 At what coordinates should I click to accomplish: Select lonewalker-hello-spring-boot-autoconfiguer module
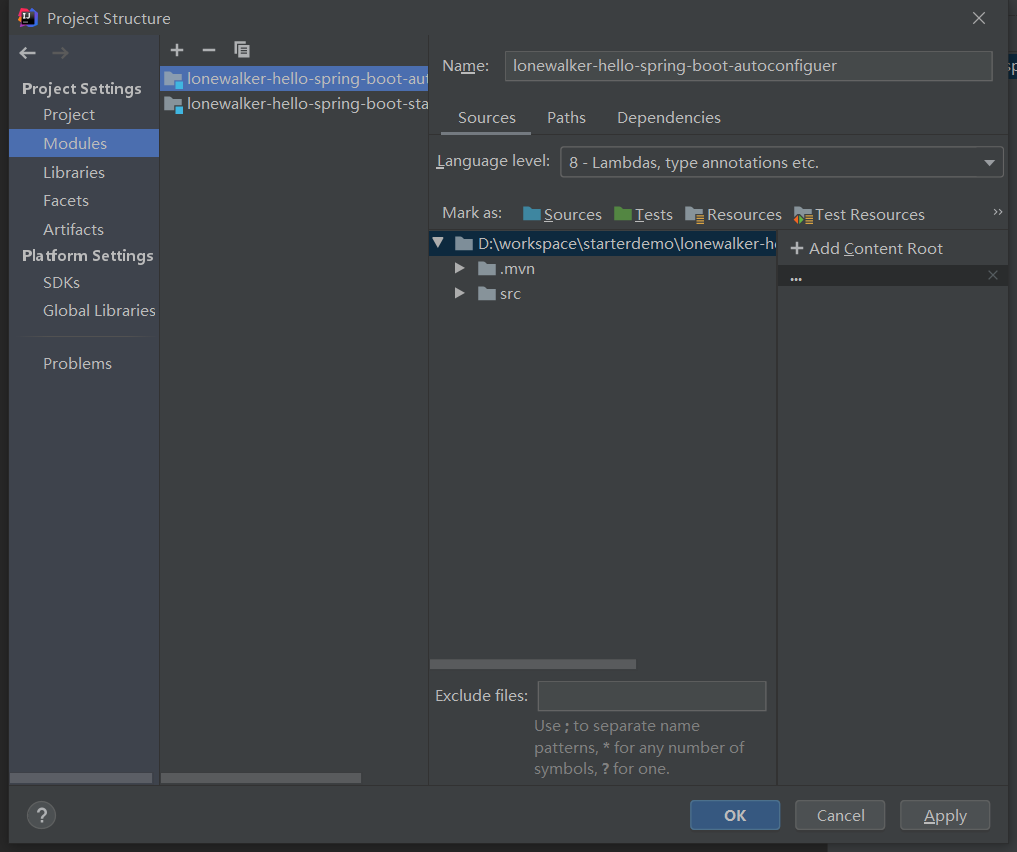pos(294,78)
